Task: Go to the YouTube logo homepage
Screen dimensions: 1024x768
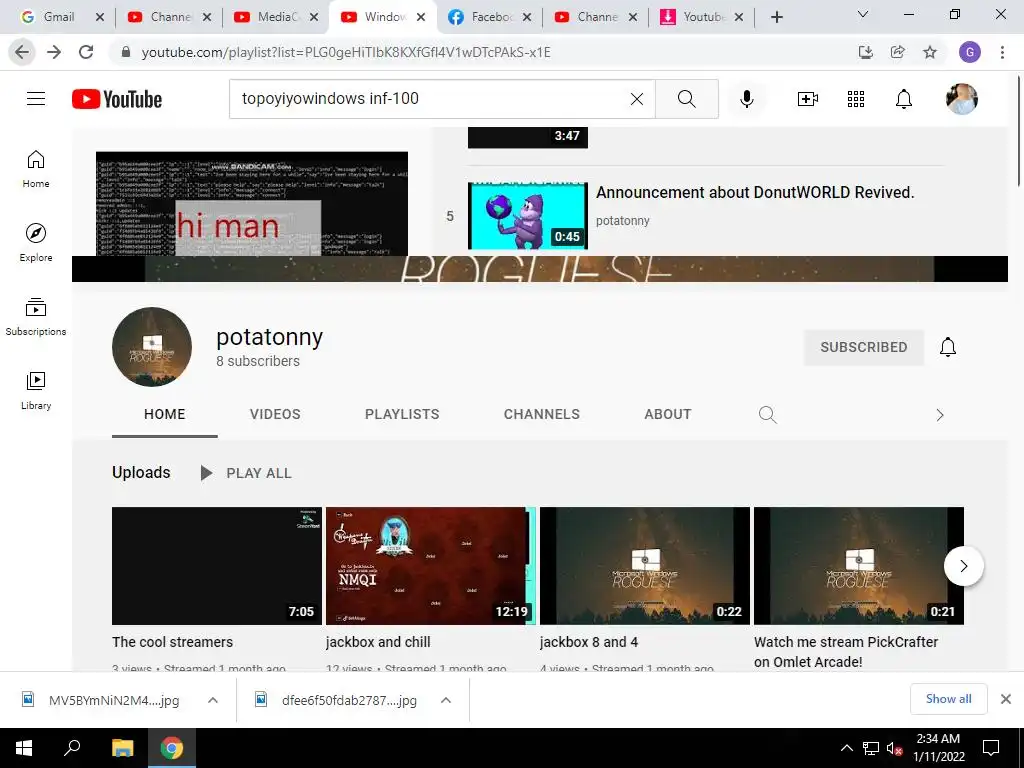Action: click(x=117, y=99)
